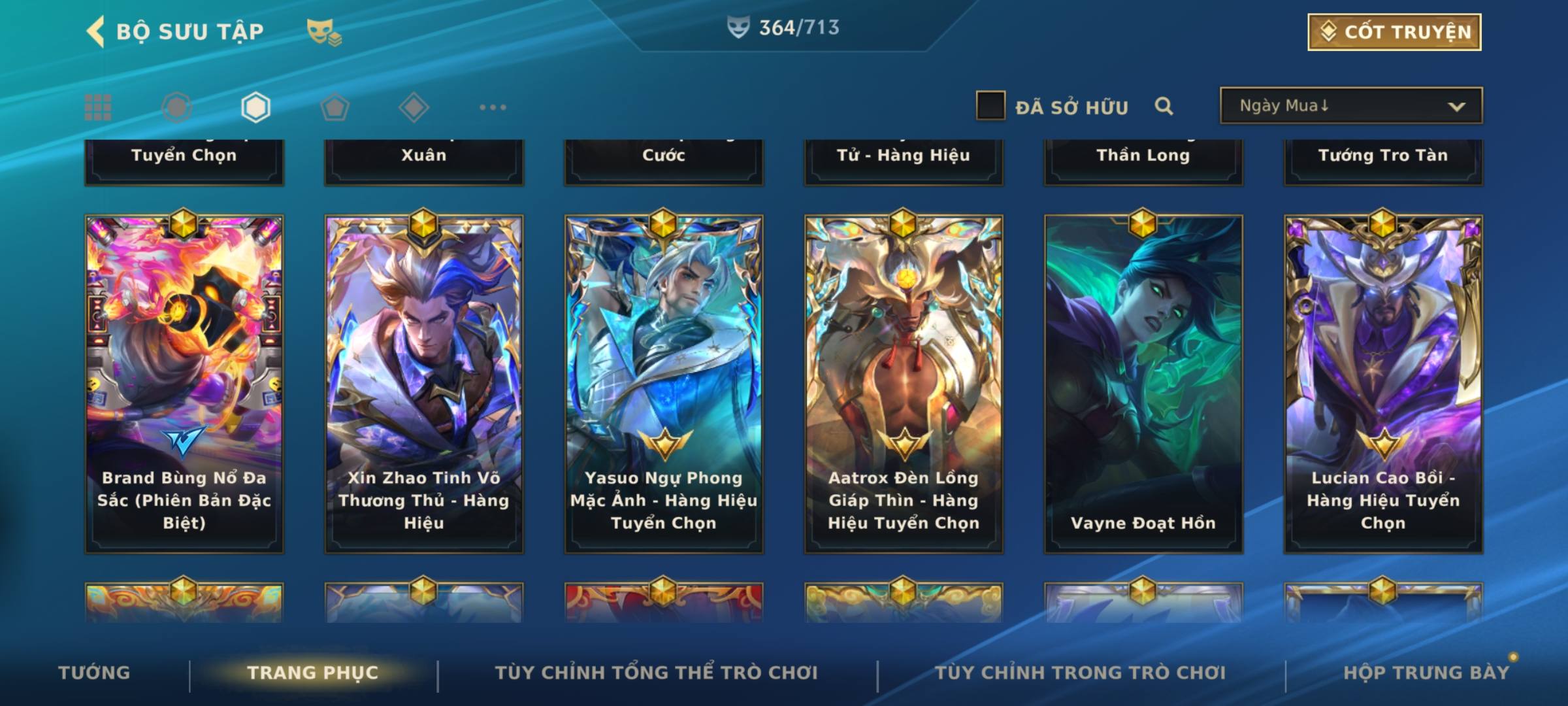The width and height of the screenshot is (1568, 706).
Task: Select the diamond rarity filter icon
Action: [414, 107]
